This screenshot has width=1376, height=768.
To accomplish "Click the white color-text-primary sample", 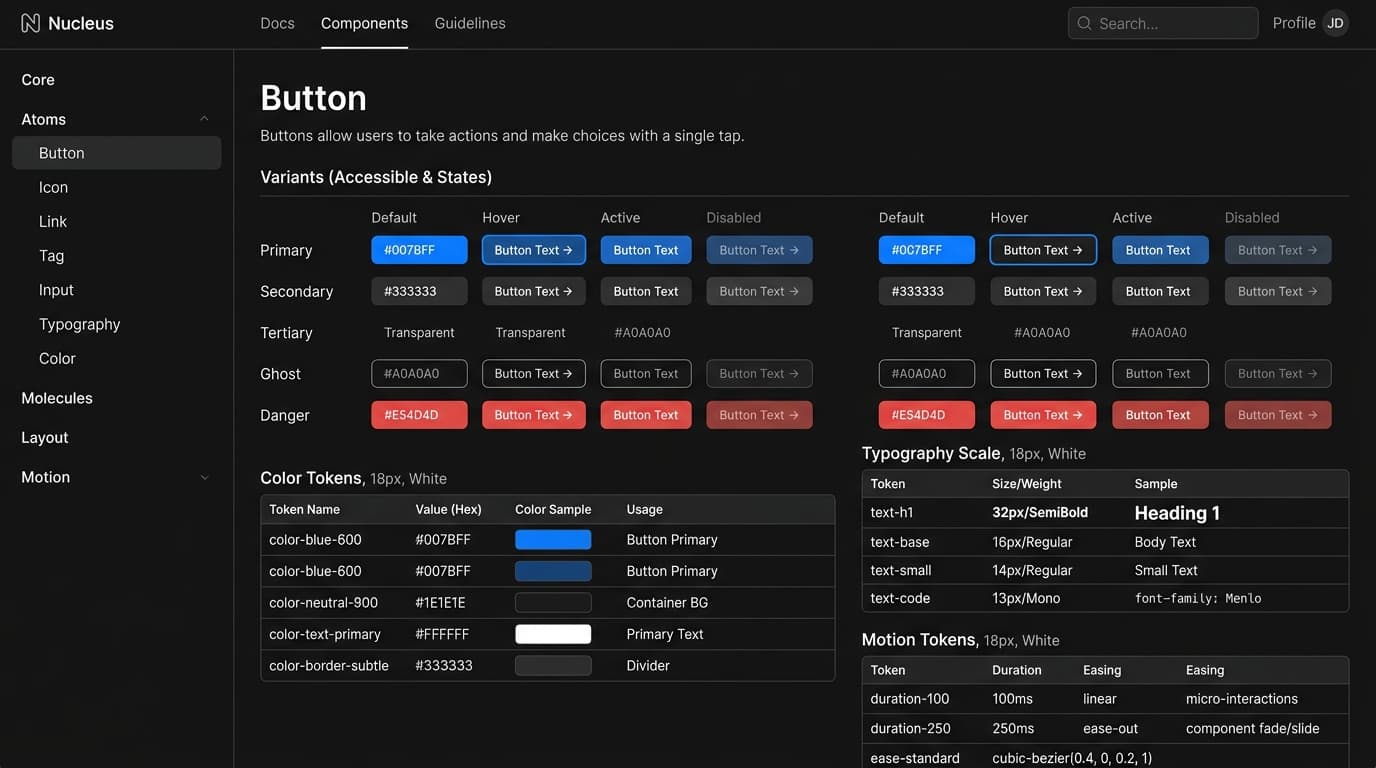I will 553,634.
